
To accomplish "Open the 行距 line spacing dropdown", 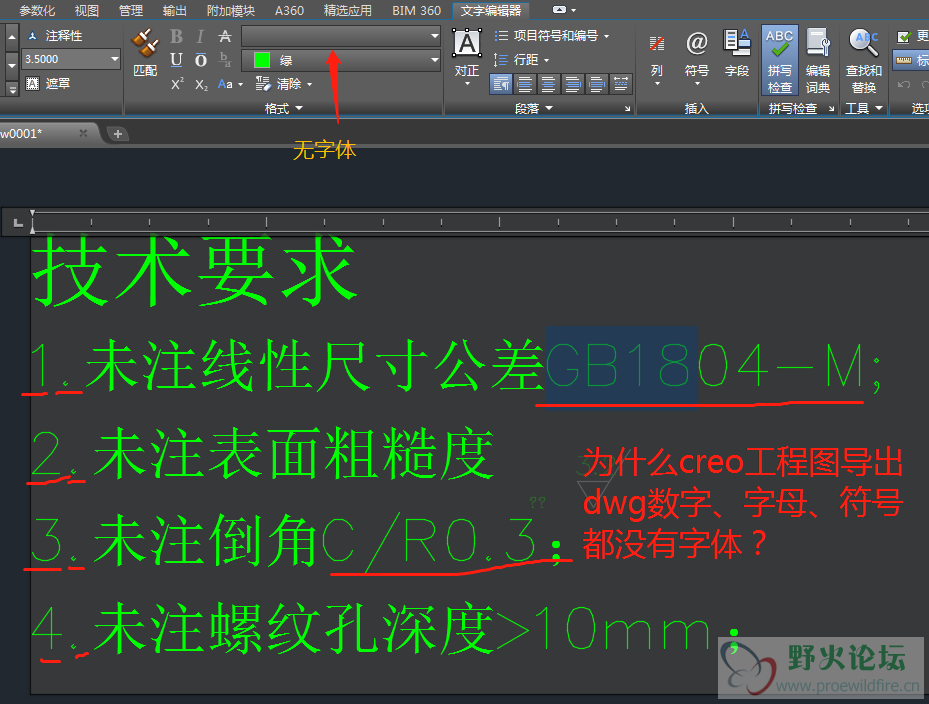I will (521, 60).
